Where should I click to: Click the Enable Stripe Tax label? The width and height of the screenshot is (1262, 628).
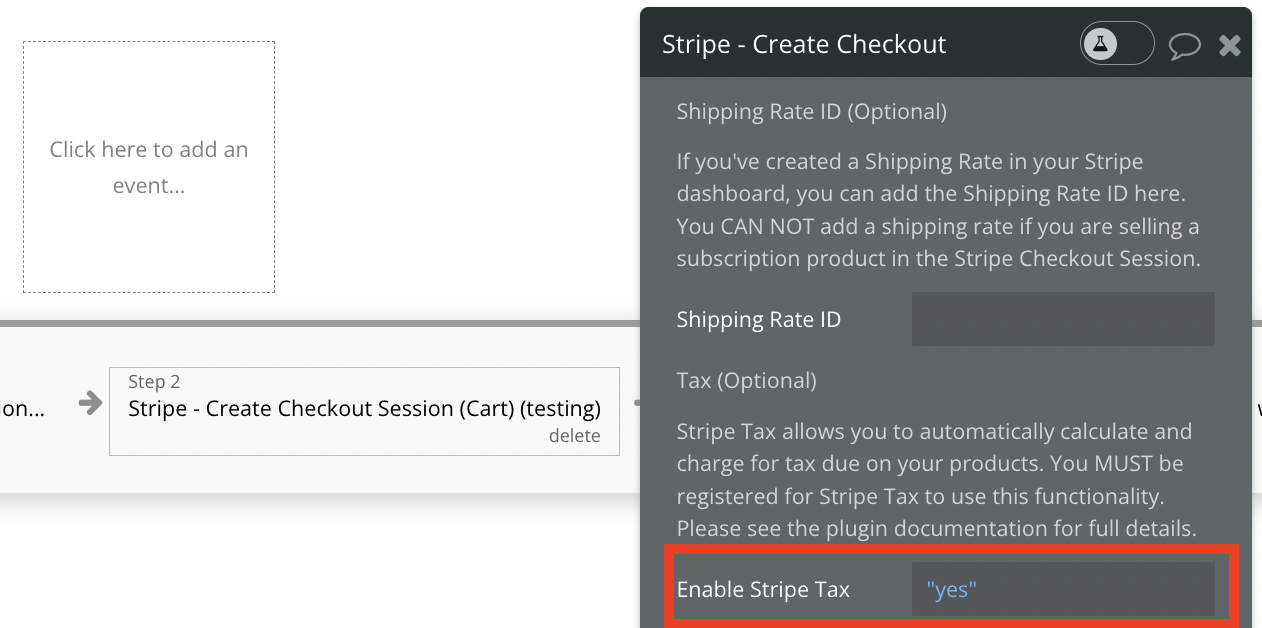pos(763,589)
